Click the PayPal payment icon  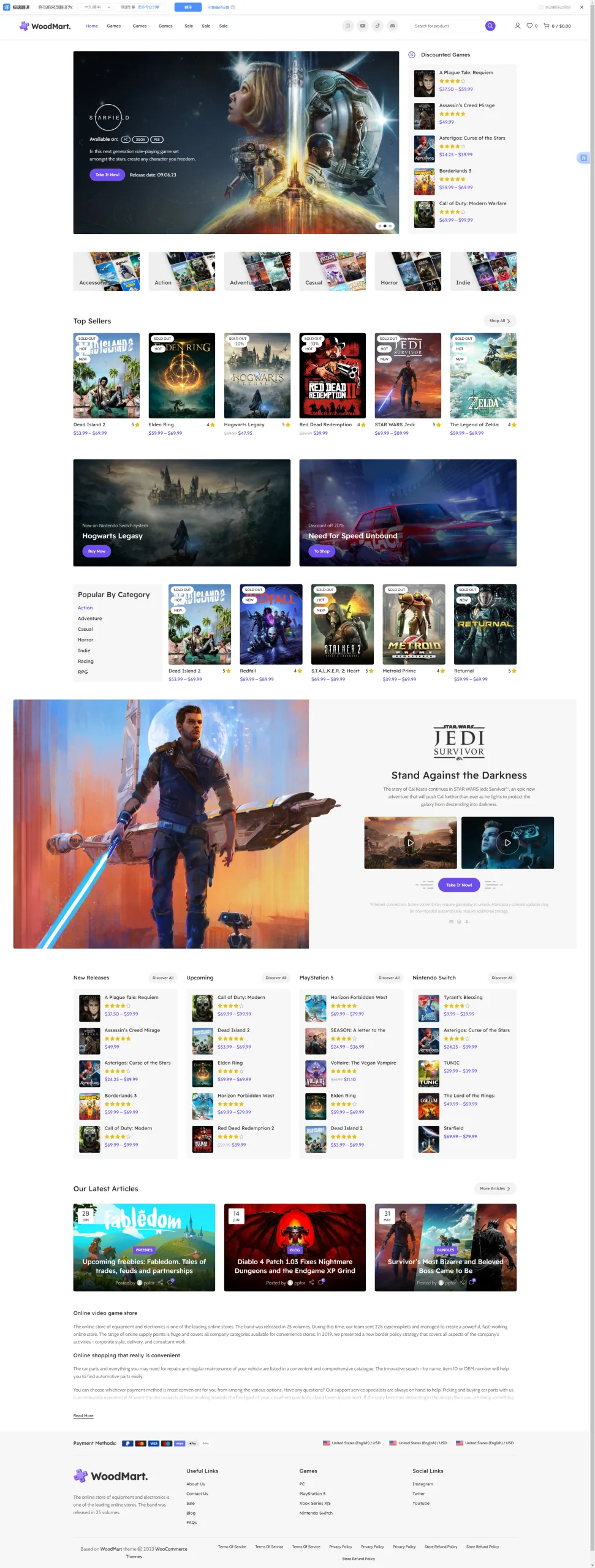[127, 1443]
